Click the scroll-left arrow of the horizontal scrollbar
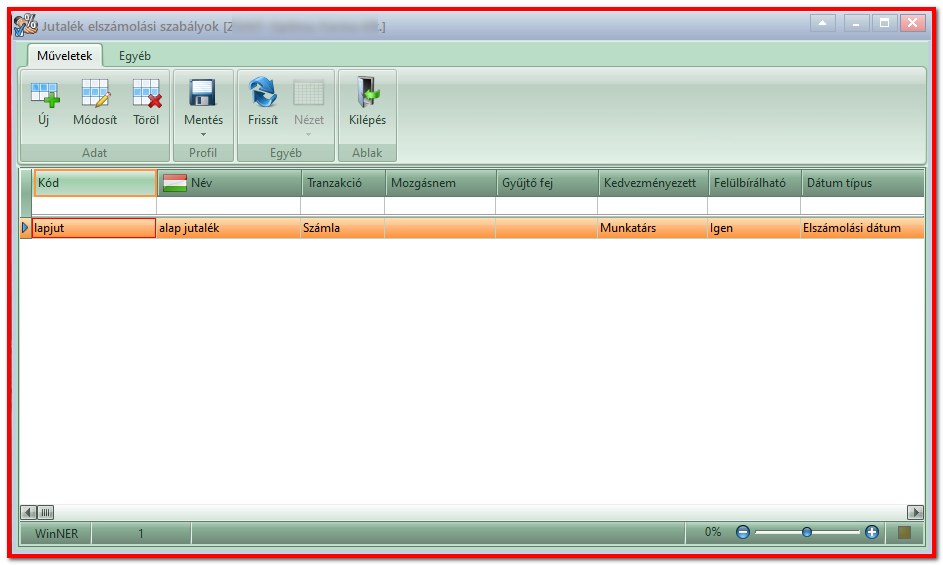This screenshot has width=943, height=565. point(28,512)
